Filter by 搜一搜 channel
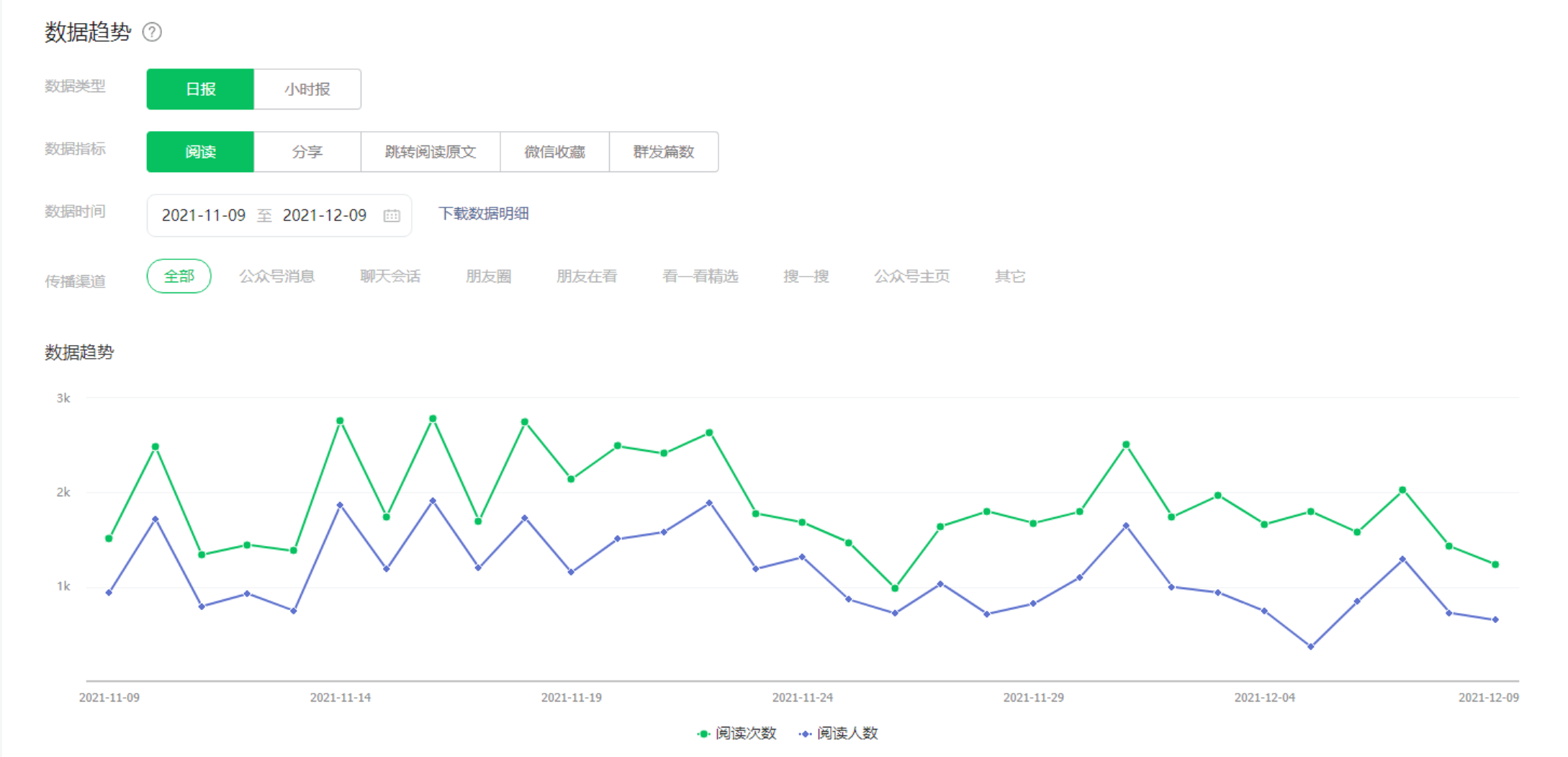This screenshot has width=1568, height=757. pos(806,277)
